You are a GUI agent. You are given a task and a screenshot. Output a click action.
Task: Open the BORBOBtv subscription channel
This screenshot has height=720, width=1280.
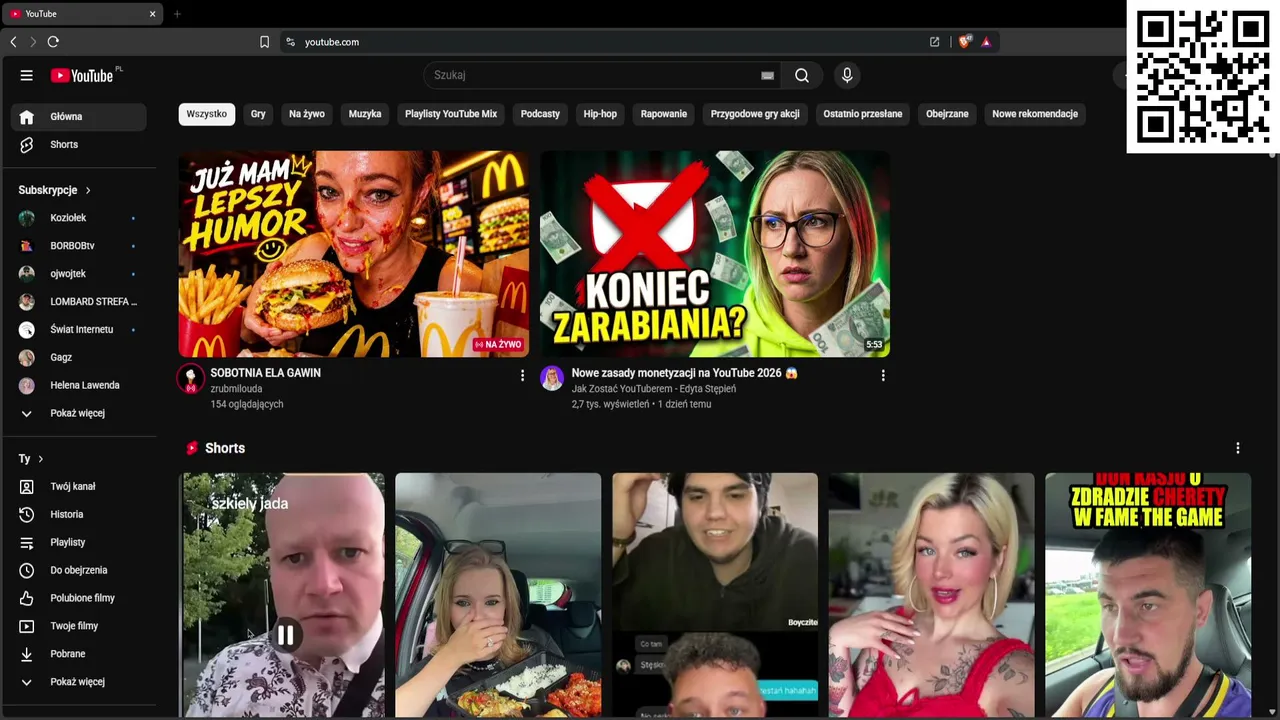point(79,246)
